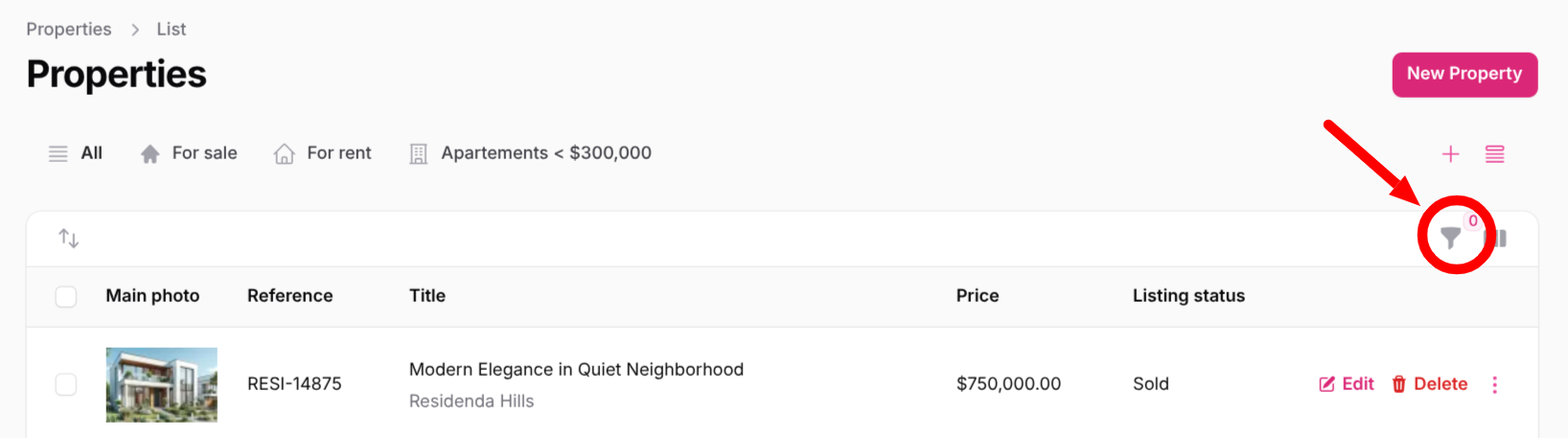Click the pink plus icon

(1450, 154)
